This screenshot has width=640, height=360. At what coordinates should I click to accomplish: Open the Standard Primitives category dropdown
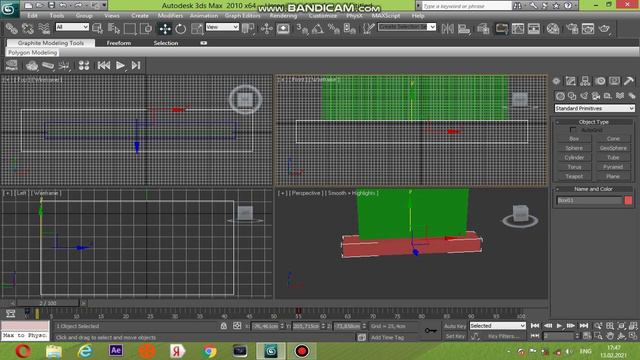coord(594,109)
